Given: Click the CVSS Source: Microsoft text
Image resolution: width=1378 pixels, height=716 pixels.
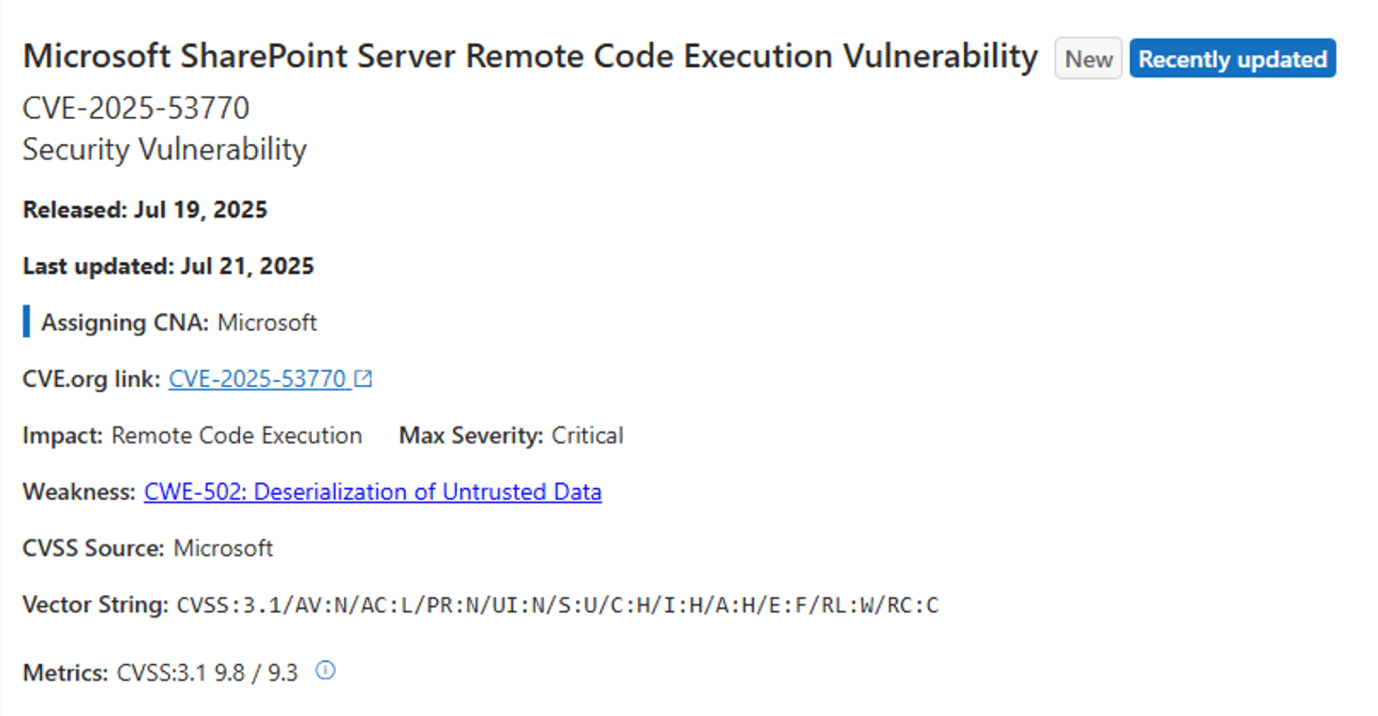Looking at the screenshot, I should click(x=148, y=548).
